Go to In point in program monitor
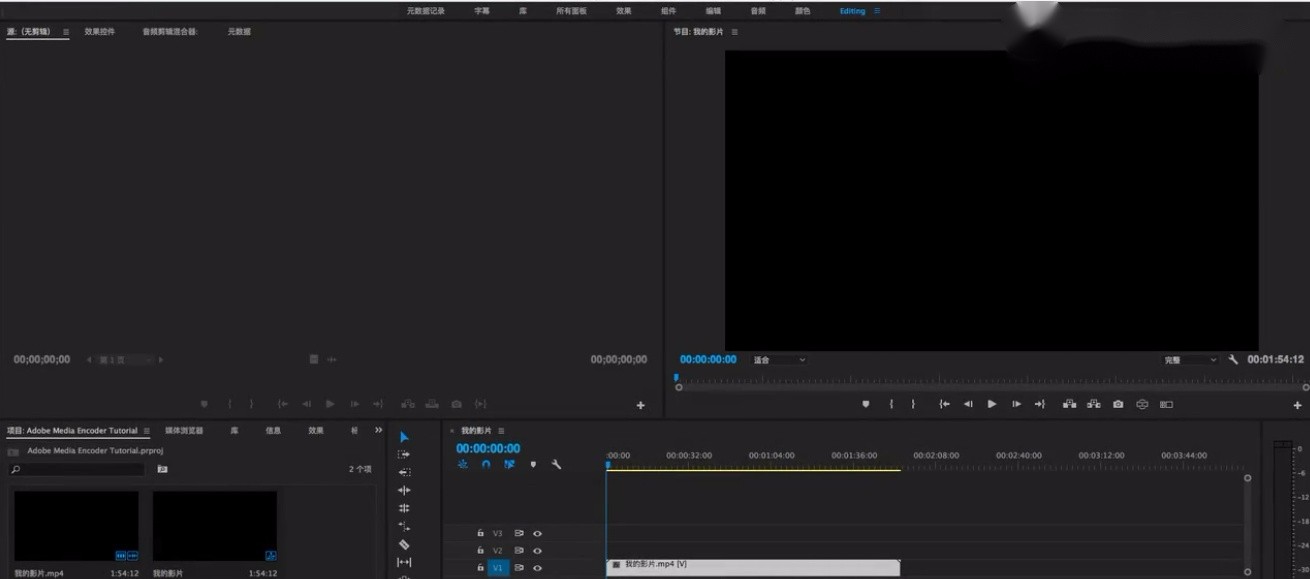The width and height of the screenshot is (1310, 579). [944, 404]
